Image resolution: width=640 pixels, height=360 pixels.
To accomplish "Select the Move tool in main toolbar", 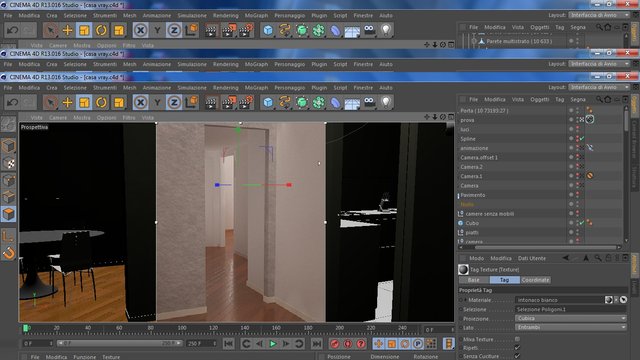I will (67, 102).
